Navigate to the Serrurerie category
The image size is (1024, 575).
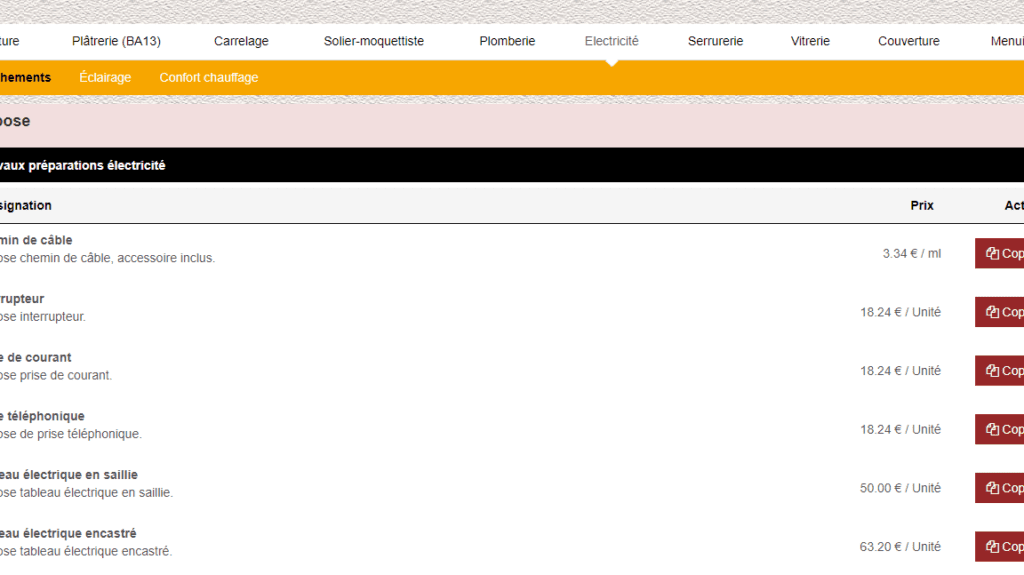(715, 41)
